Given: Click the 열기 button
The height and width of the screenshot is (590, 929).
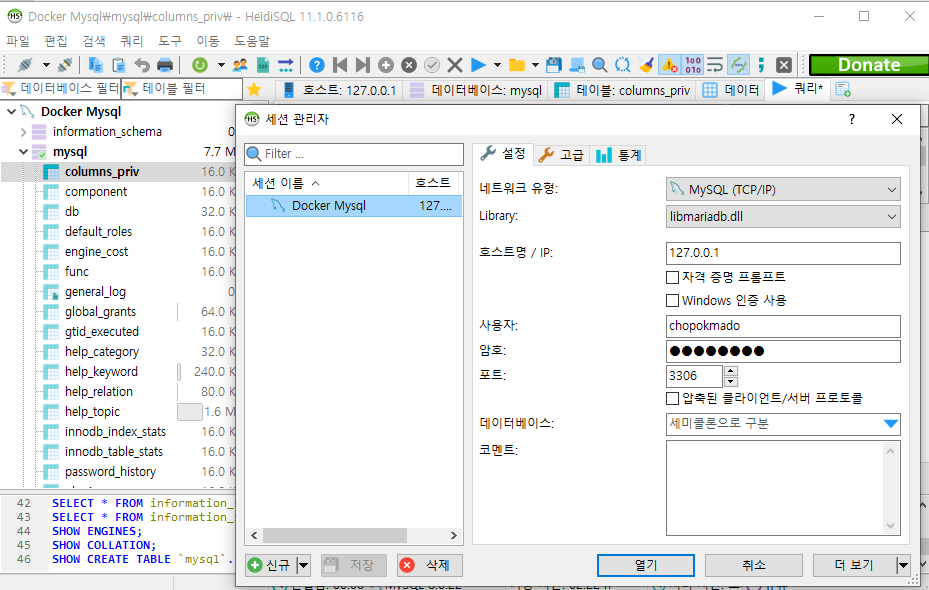Looking at the screenshot, I should [x=646, y=566].
